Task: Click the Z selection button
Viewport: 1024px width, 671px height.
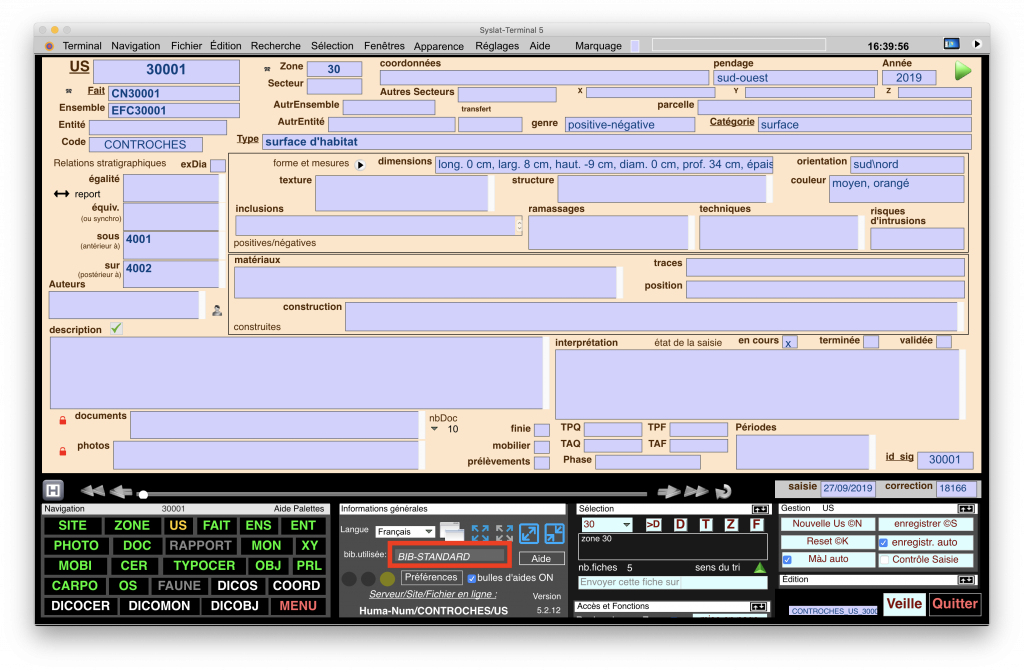Action: click(x=731, y=524)
